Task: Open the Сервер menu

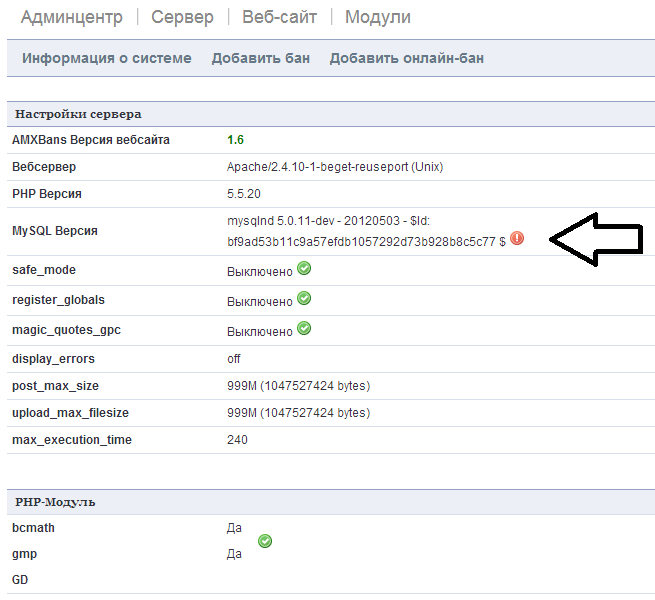Action: pyautogui.click(x=182, y=17)
